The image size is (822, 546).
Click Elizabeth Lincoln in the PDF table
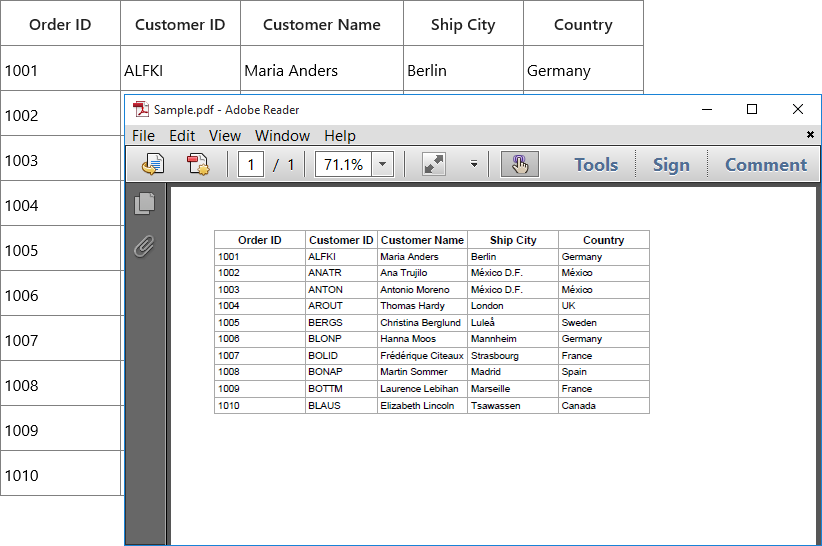417,406
